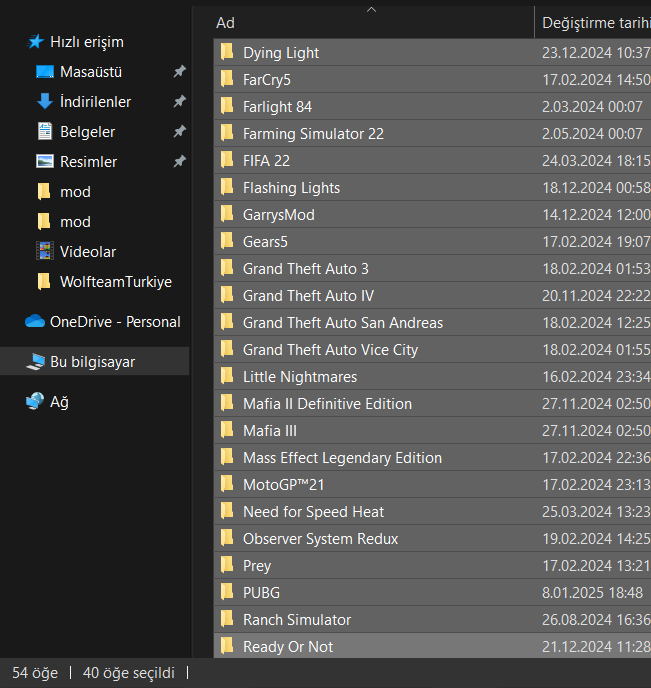Click the Dying Light folder icon

(227, 52)
